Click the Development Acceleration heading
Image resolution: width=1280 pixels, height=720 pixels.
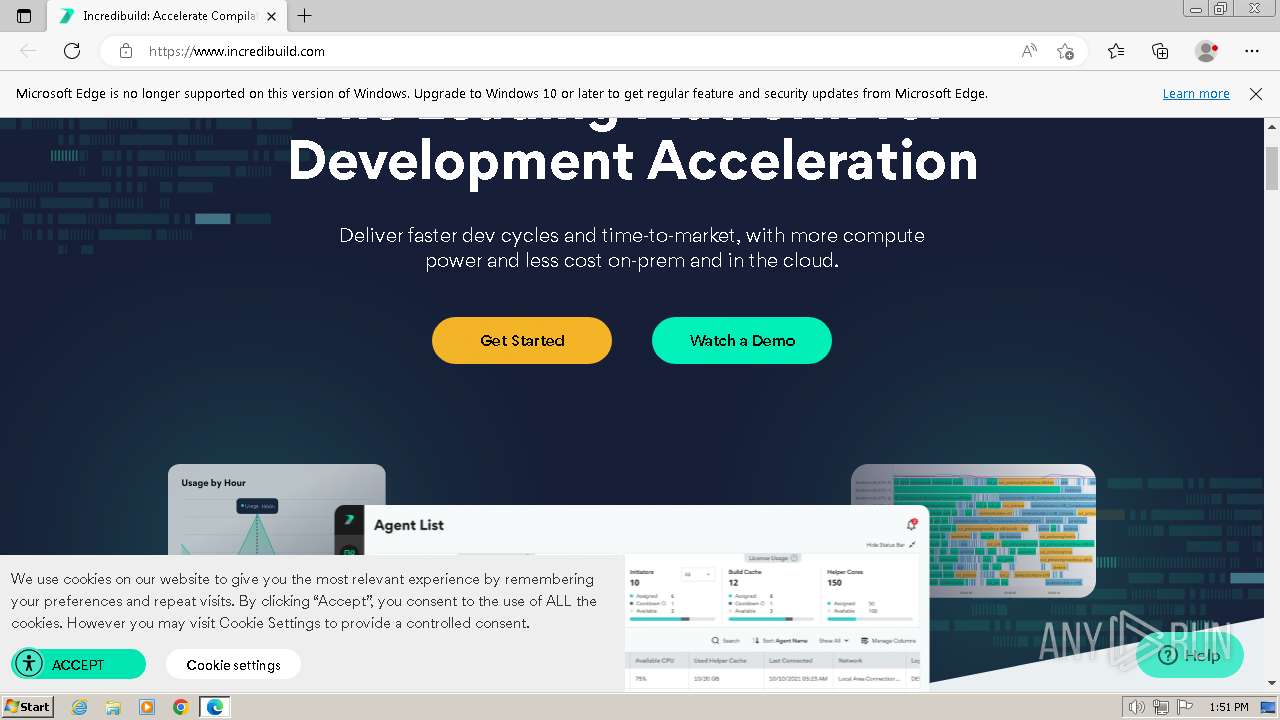point(632,160)
